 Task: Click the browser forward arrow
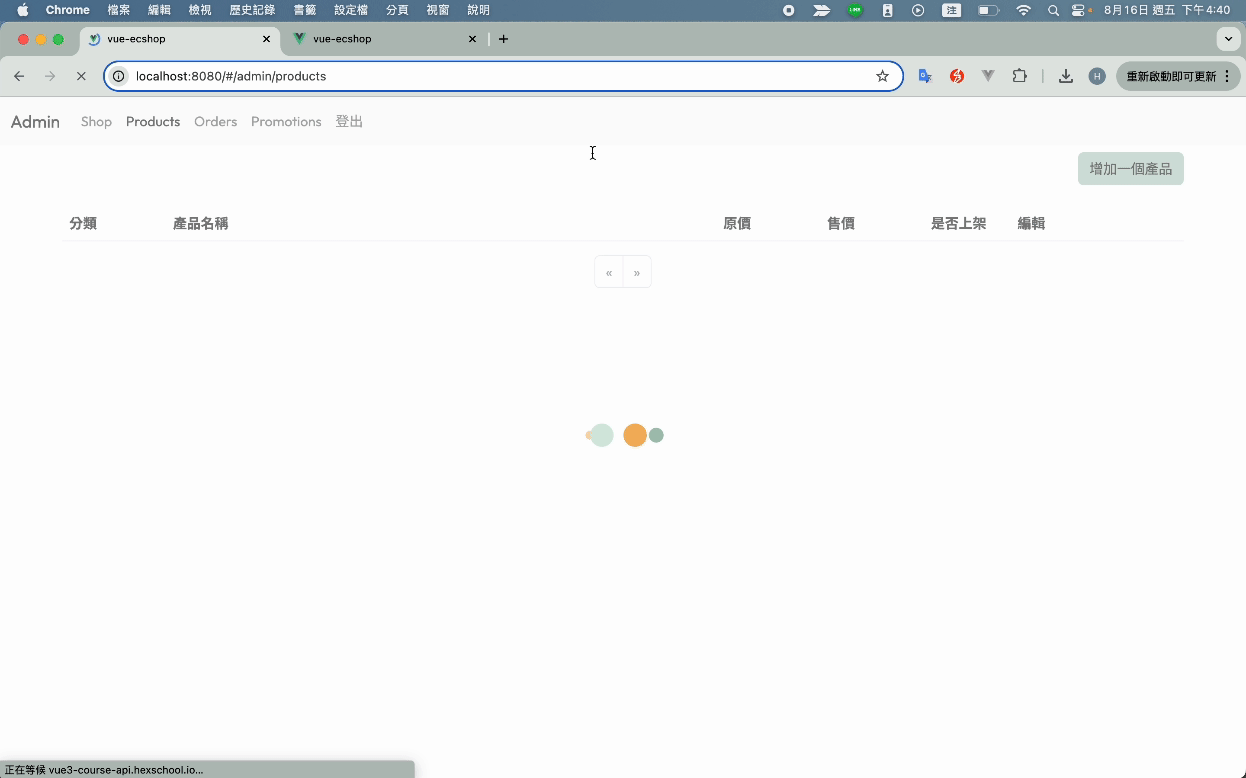coord(50,76)
